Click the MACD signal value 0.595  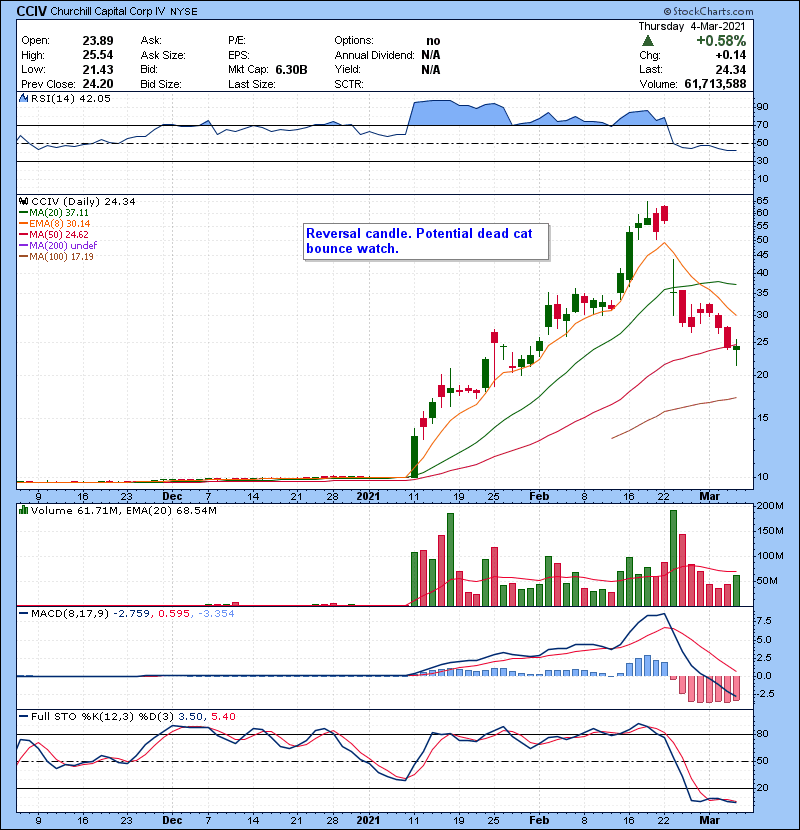pyautogui.click(x=174, y=614)
